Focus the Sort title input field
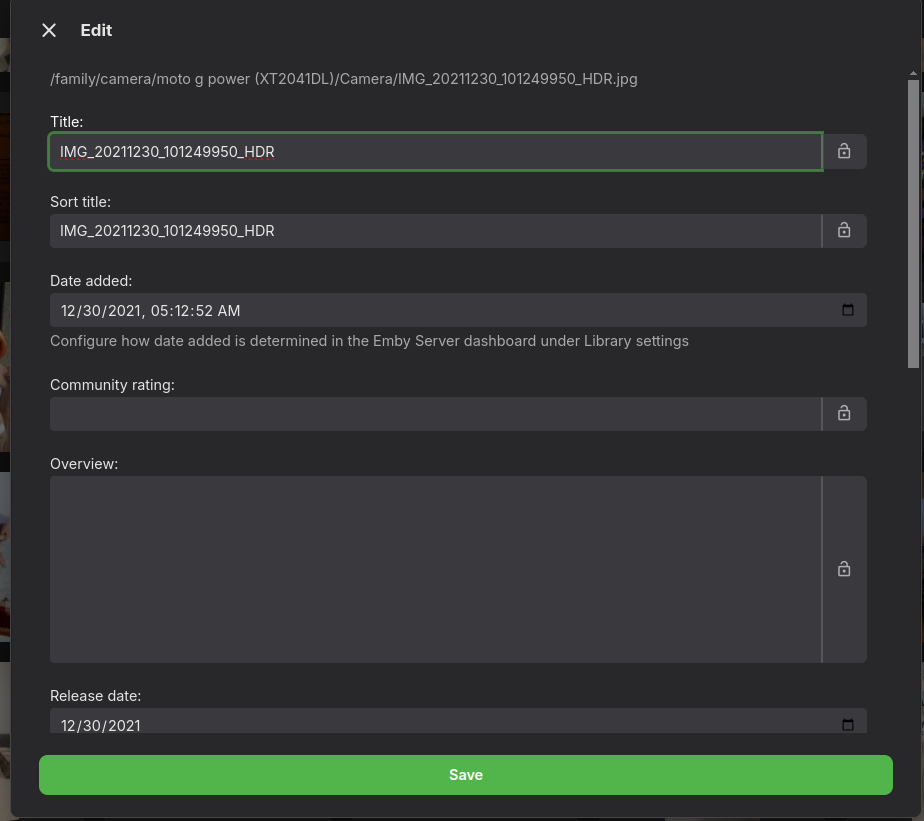The image size is (924, 821). tap(435, 231)
